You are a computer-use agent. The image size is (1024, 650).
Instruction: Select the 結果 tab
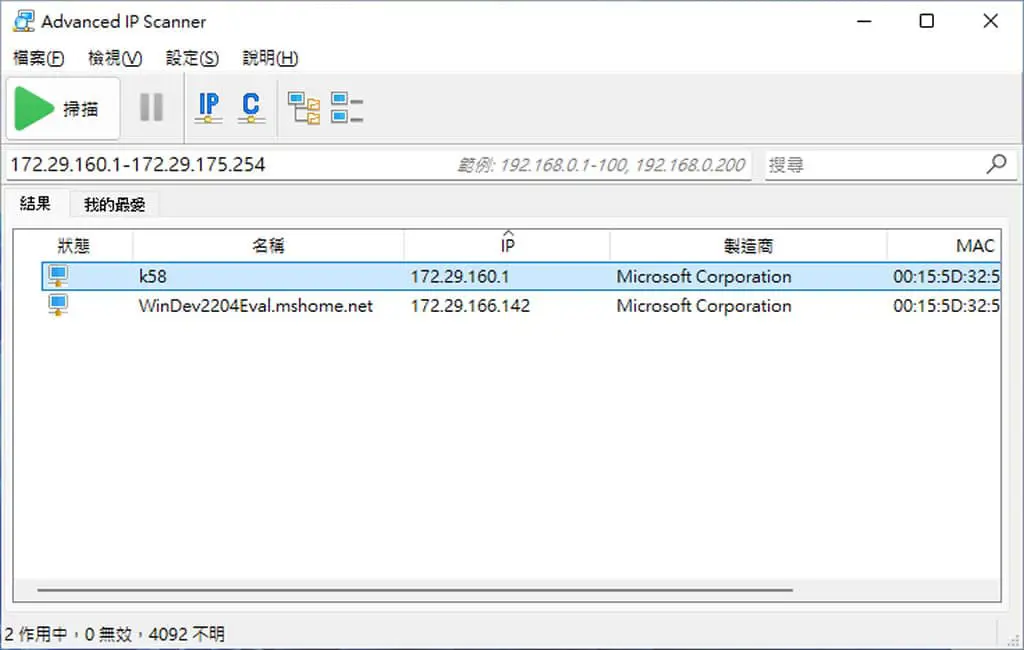tap(35, 203)
